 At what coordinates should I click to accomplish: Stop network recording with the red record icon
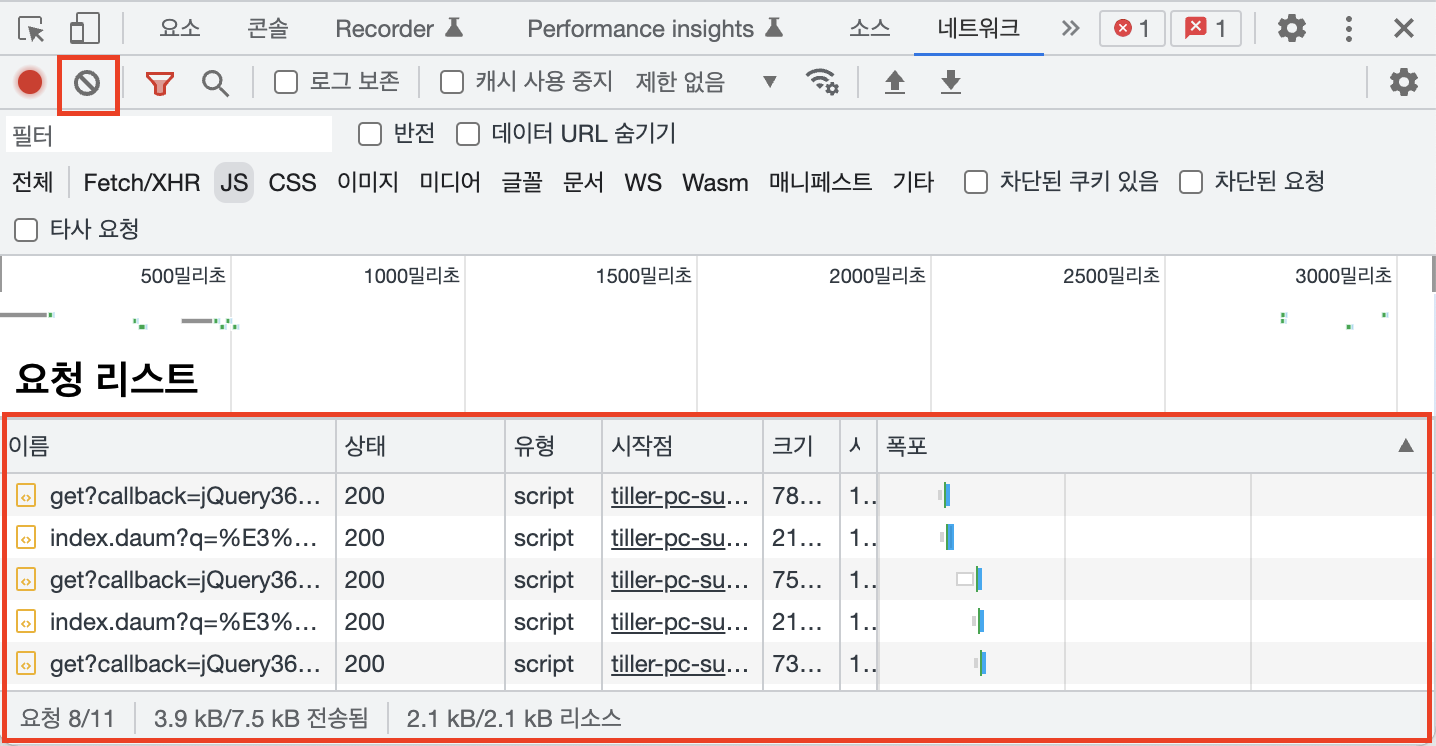click(x=29, y=82)
